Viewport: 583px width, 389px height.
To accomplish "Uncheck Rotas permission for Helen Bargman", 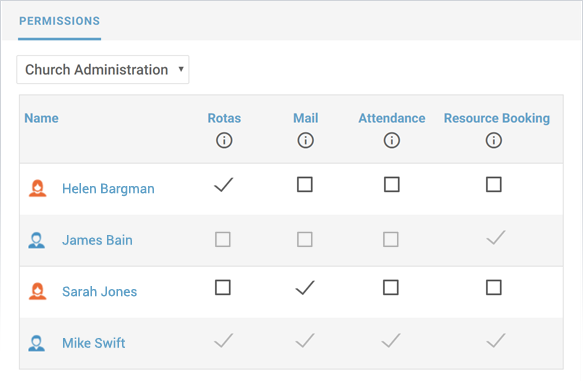I will pos(223,184).
